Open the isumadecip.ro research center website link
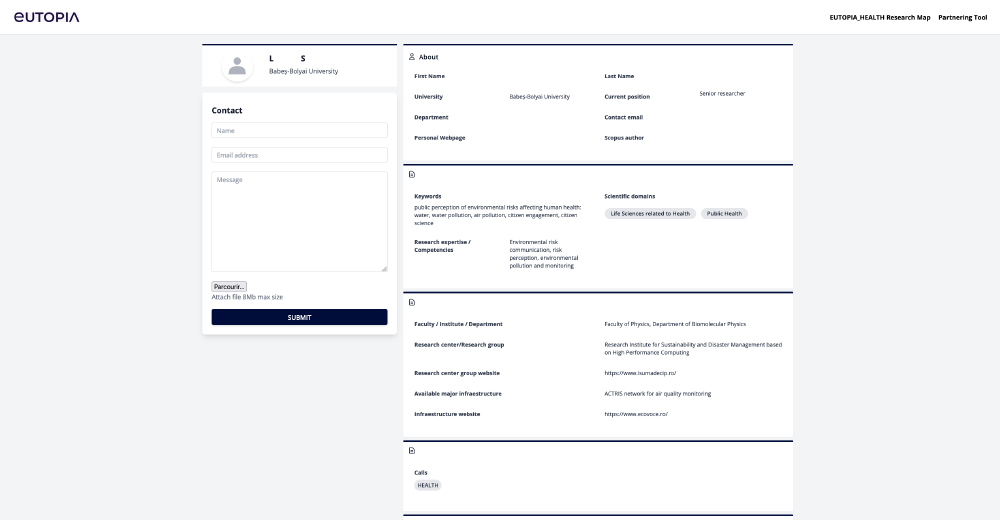Image resolution: width=1000 pixels, height=520 pixels. point(640,373)
